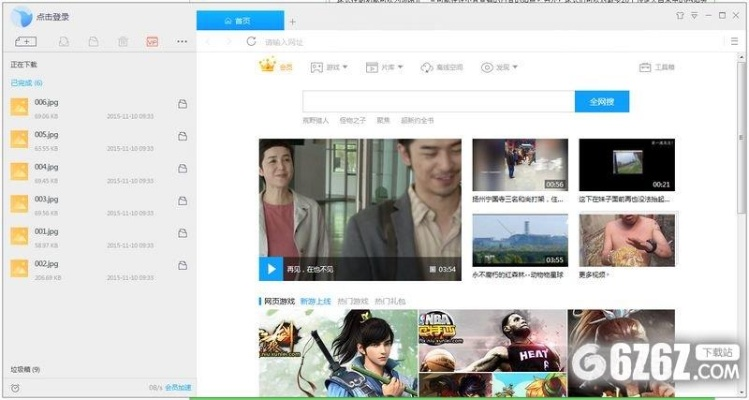The image size is (749, 400).
Task: Open the three-dots more options menu
Action: (x=182, y=42)
